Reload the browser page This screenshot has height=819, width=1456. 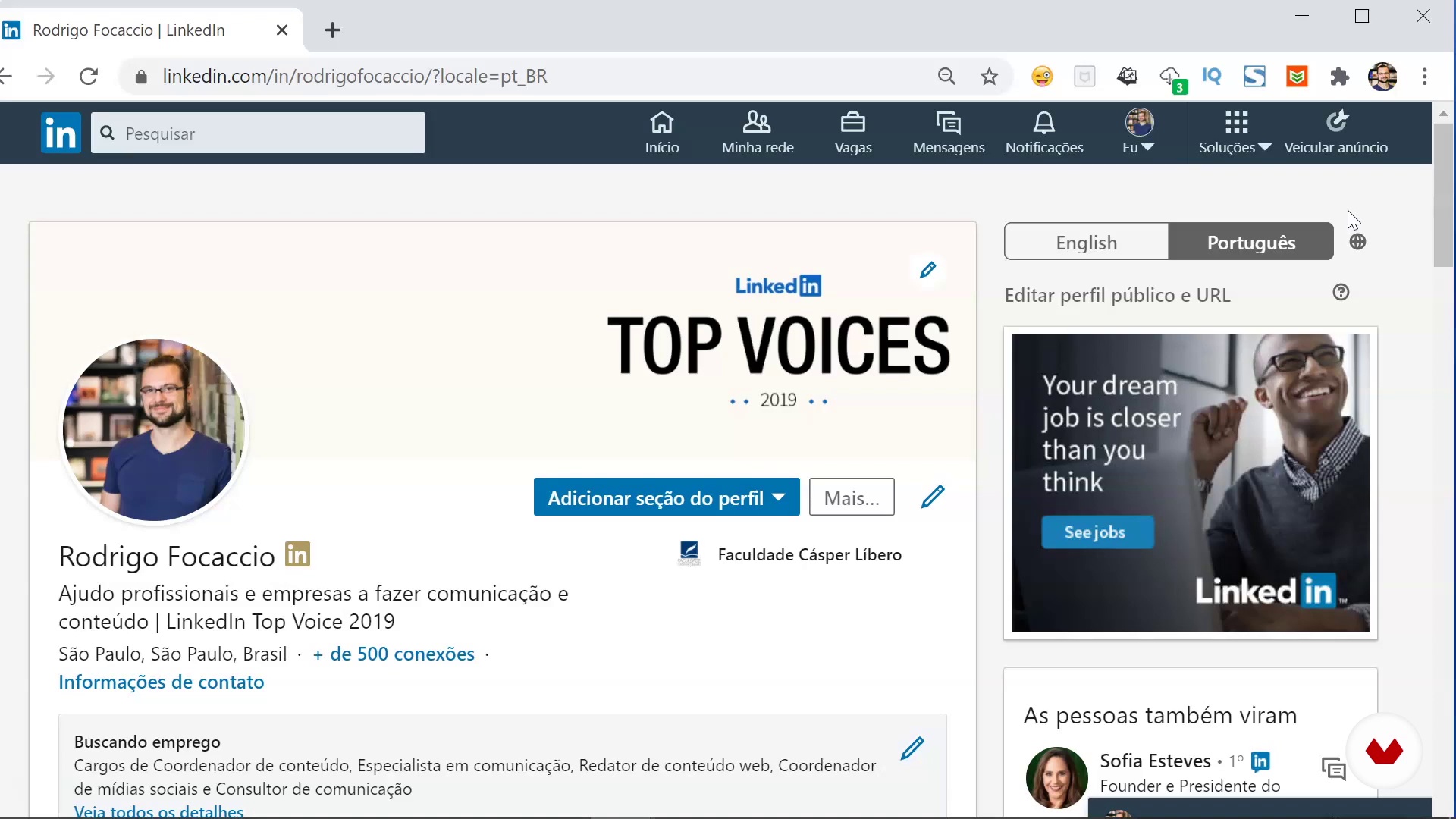click(89, 77)
